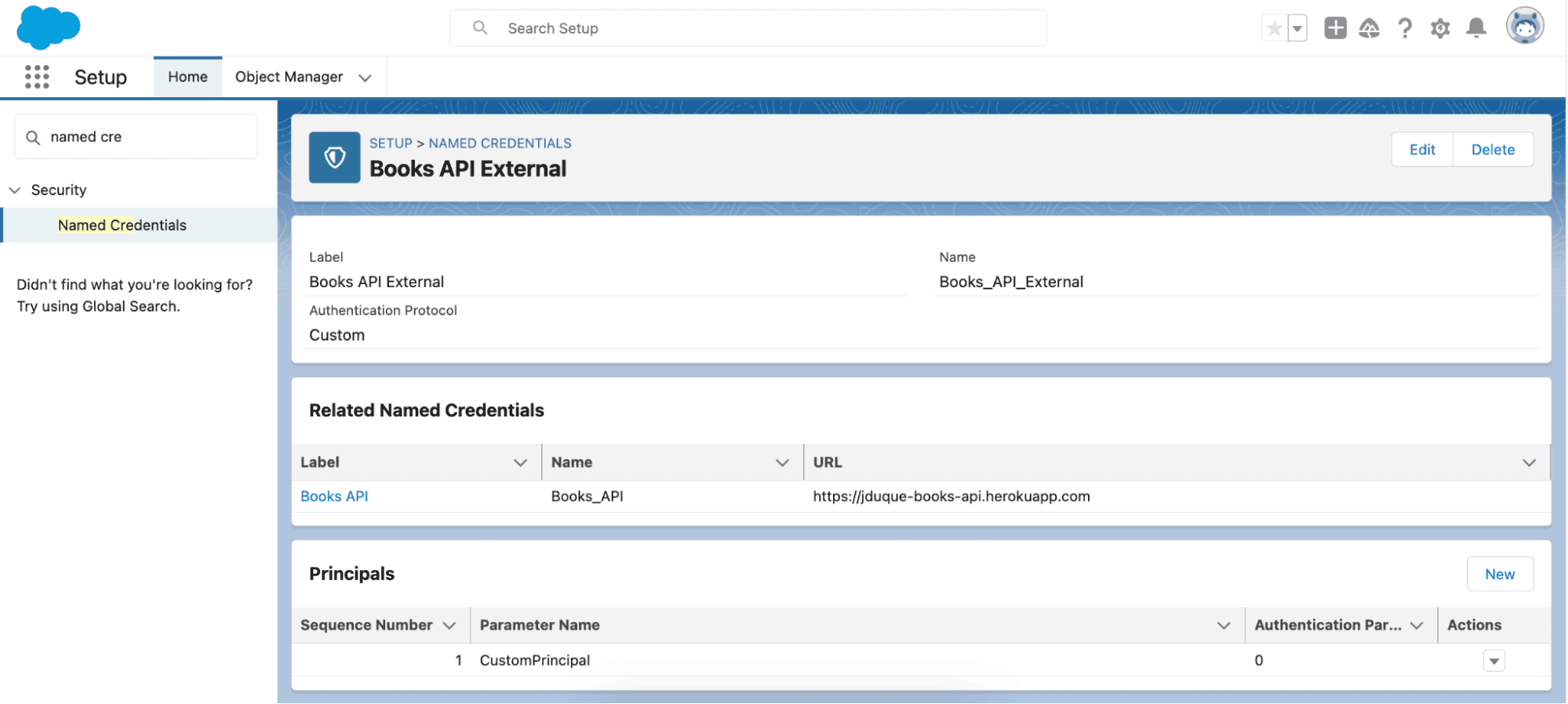The height and width of the screenshot is (704, 1568).
Task: Click the Principals section heading
Action: coord(351,574)
